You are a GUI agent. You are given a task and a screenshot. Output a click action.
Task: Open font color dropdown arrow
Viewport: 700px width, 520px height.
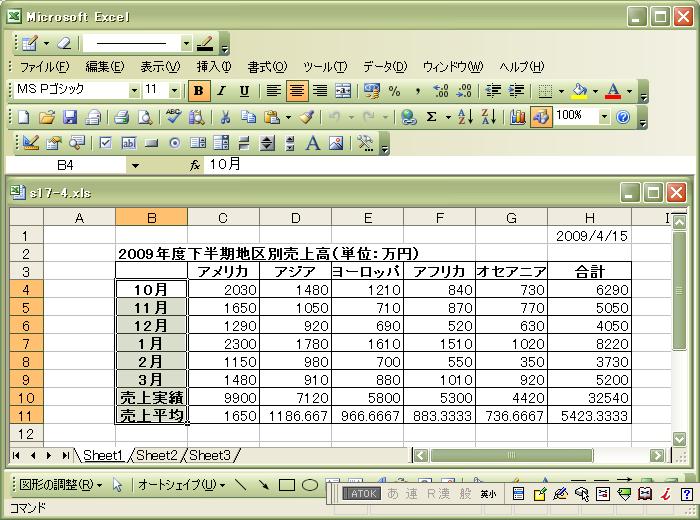click(x=629, y=91)
